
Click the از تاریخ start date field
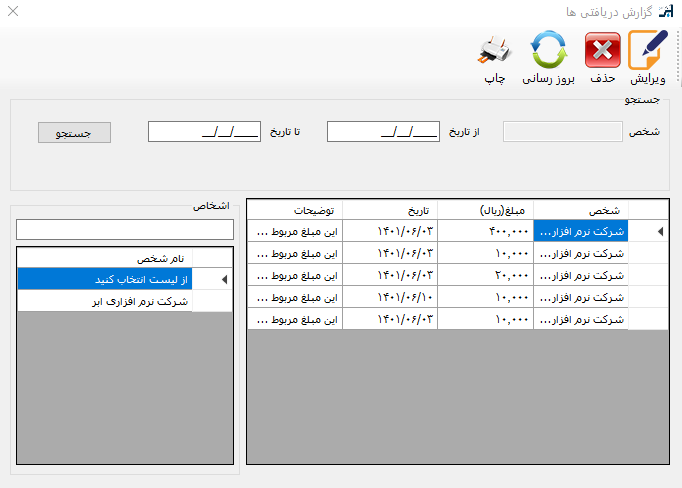(x=383, y=132)
